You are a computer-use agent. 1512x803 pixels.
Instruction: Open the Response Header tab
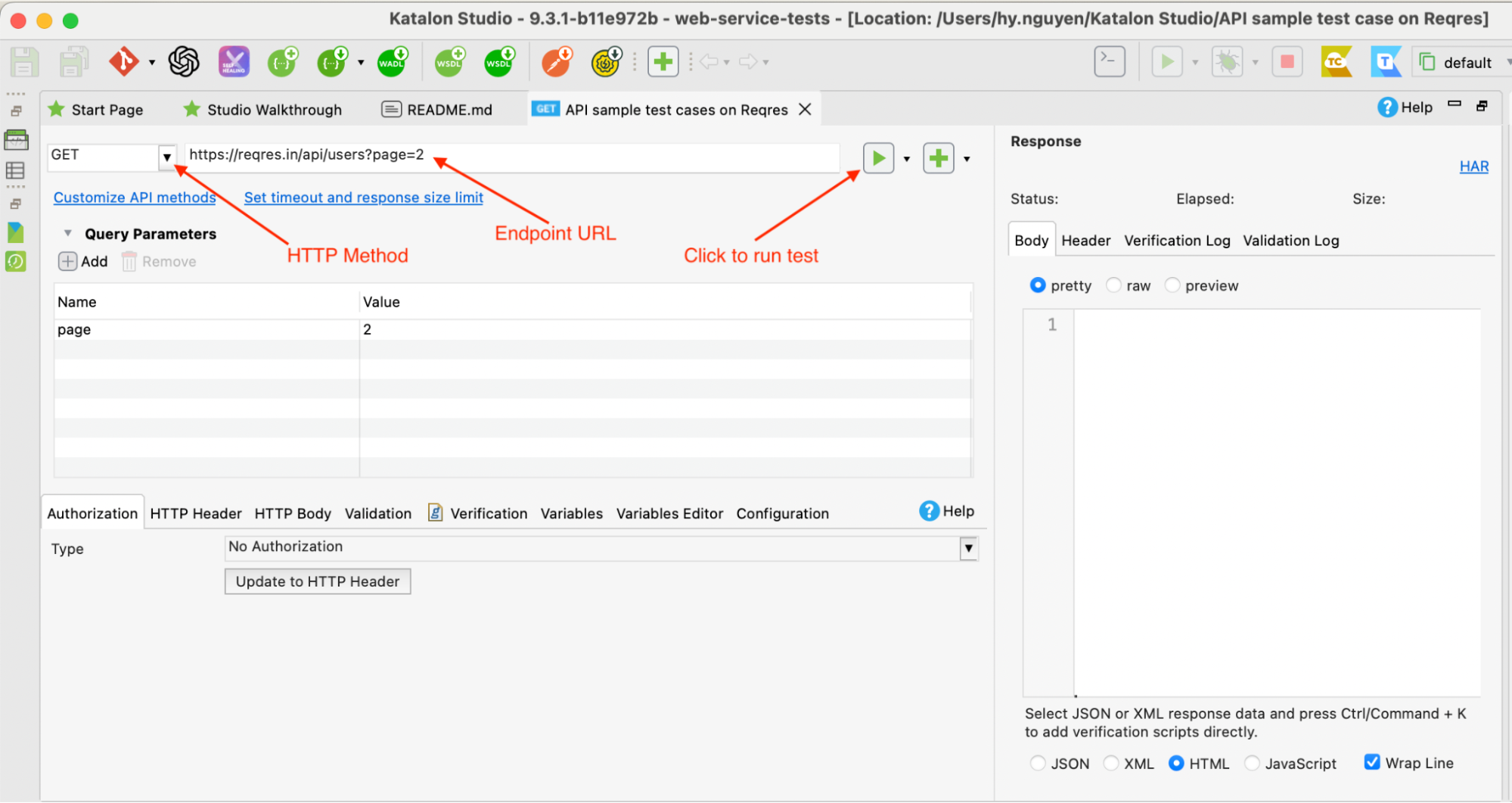1085,241
